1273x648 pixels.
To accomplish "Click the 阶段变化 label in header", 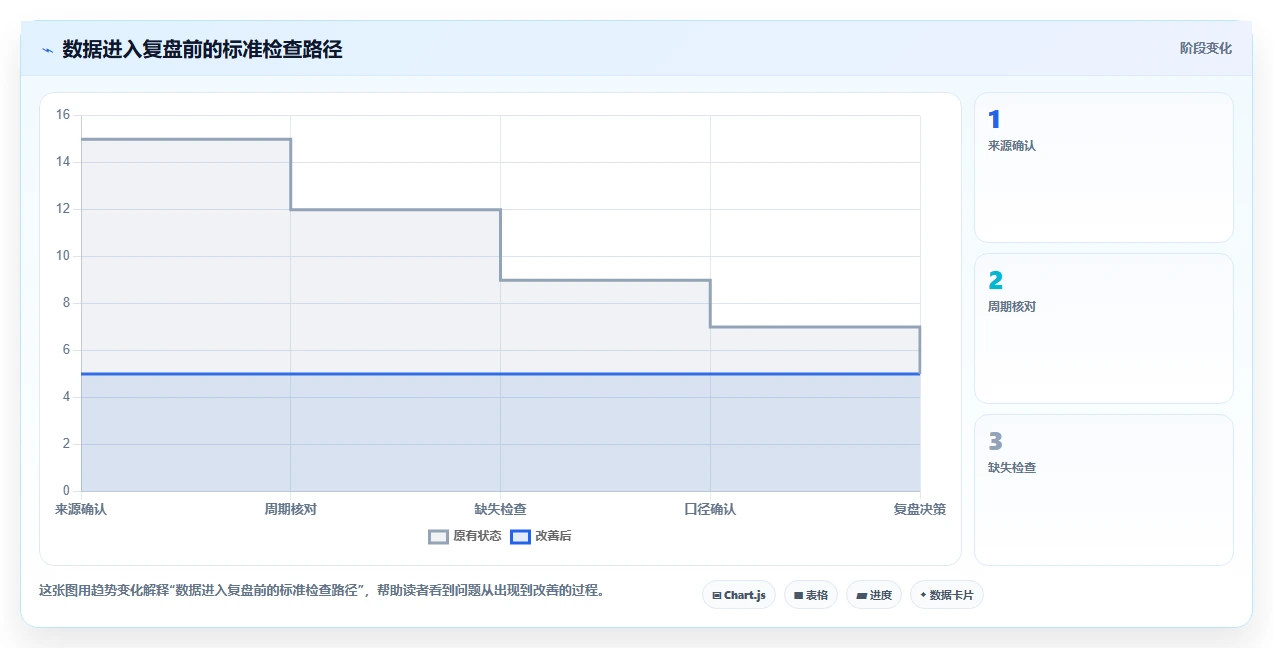I will (x=1205, y=48).
